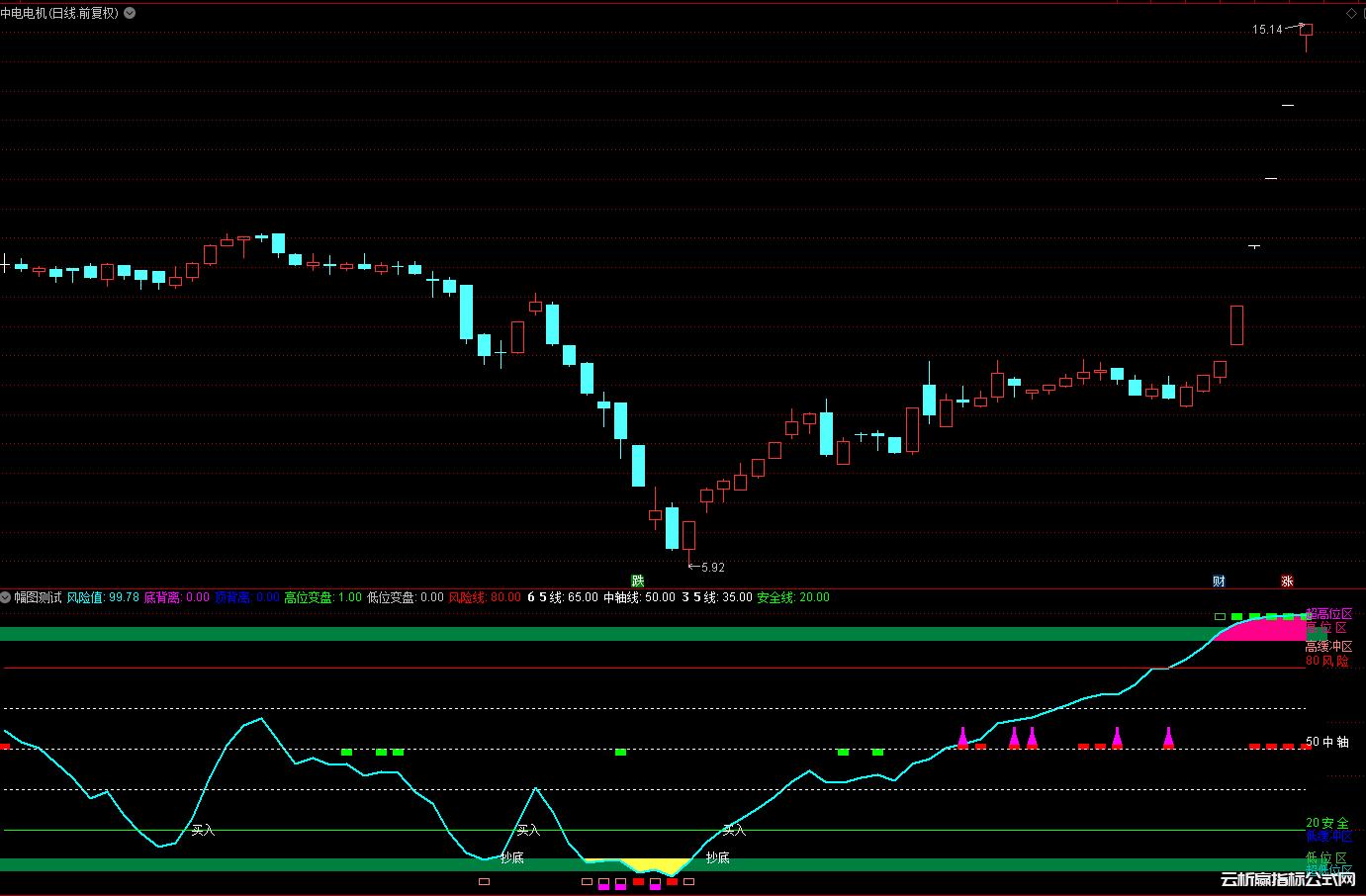This screenshot has height=896, width=1366.
Task: Click the 15.14 high price label
Action: (x=1267, y=30)
